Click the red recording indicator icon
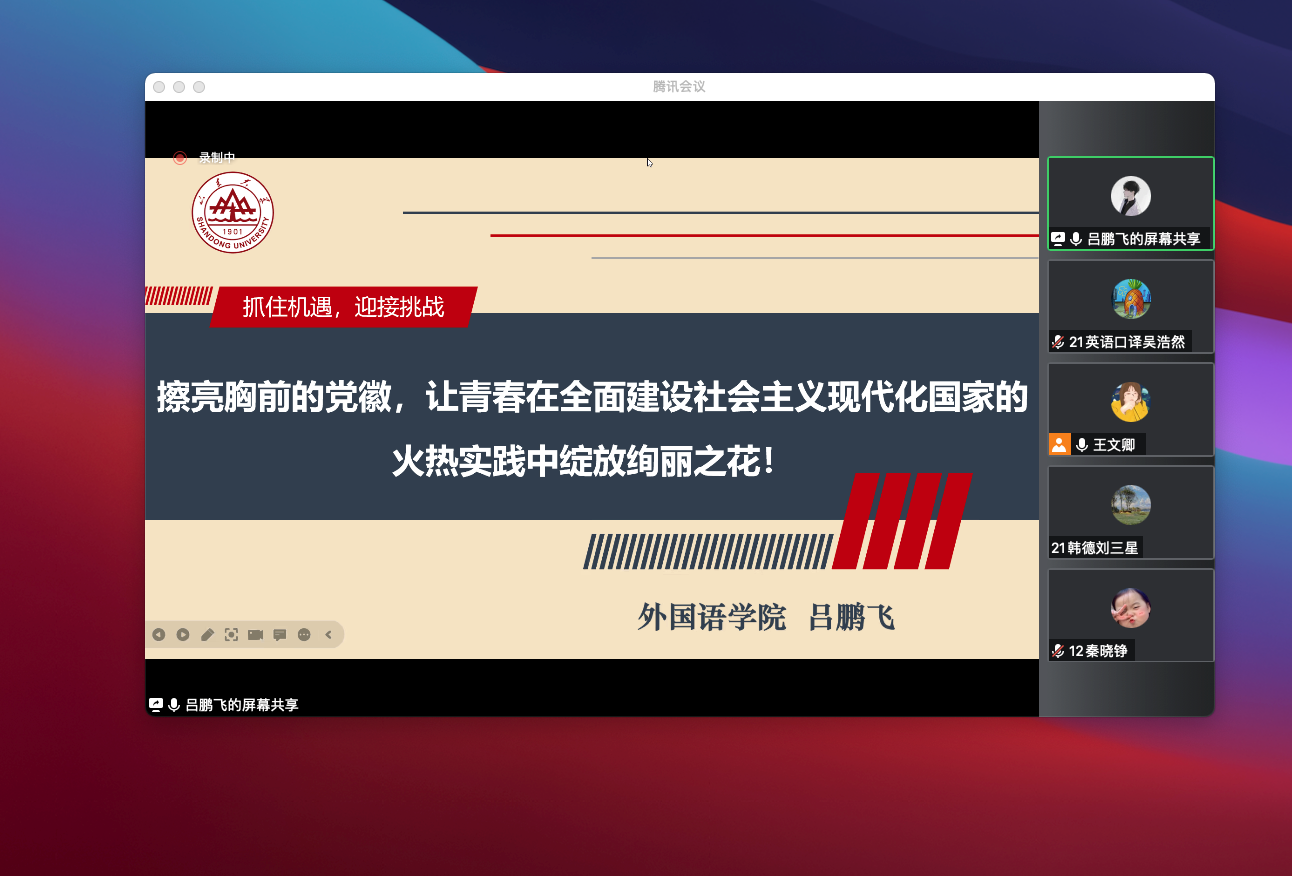The image size is (1292, 876). (x=180, y=157)
